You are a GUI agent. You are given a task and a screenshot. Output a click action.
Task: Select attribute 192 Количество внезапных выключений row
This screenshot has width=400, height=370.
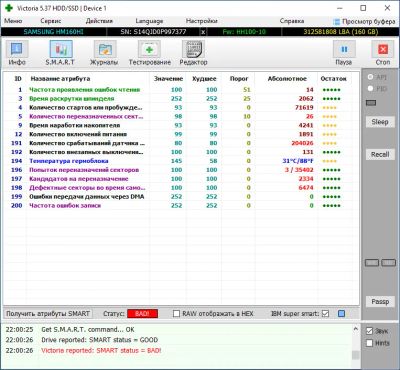181,152
